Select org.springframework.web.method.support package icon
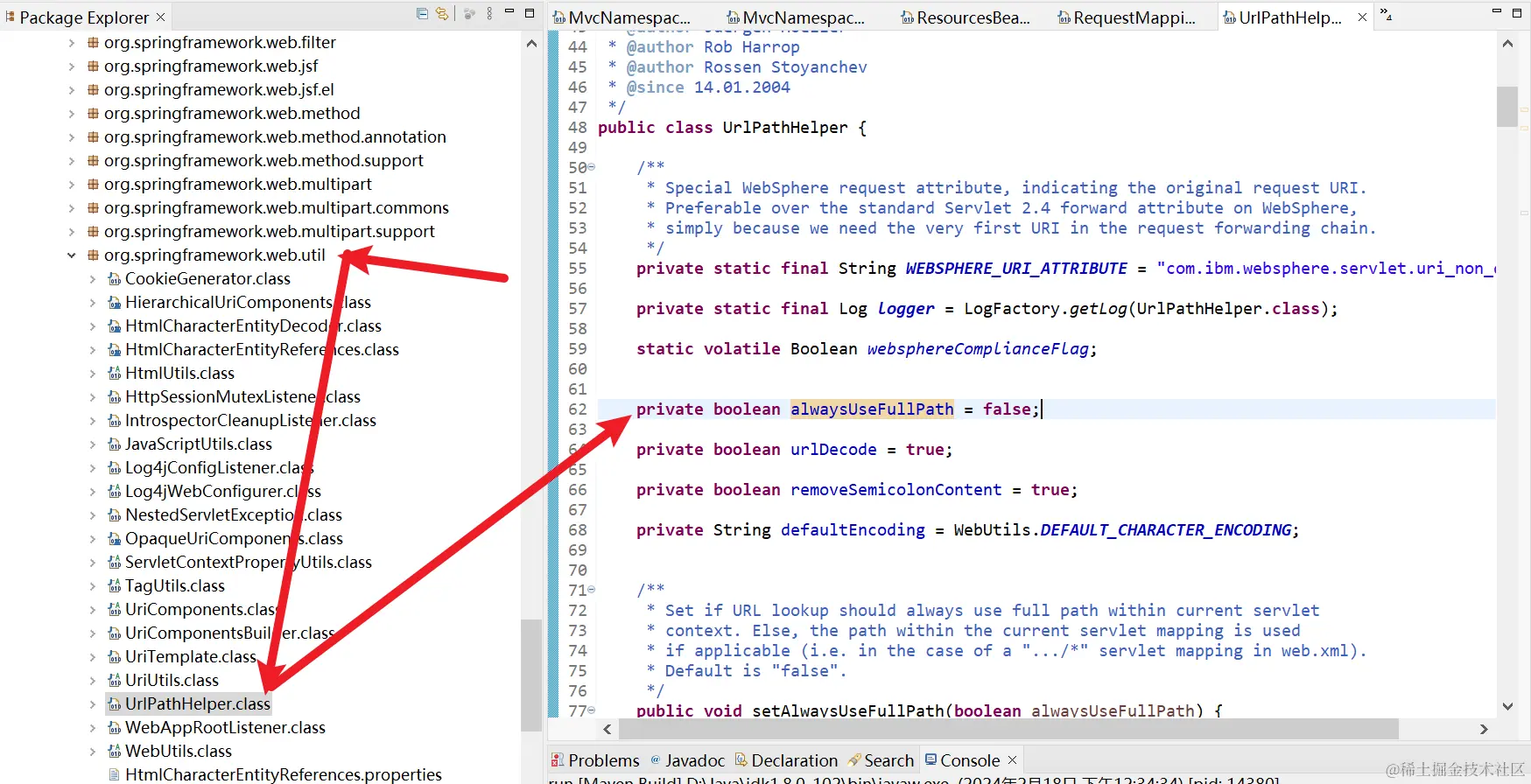Viewport: 1531px width, 784px height. coord(93,161)
